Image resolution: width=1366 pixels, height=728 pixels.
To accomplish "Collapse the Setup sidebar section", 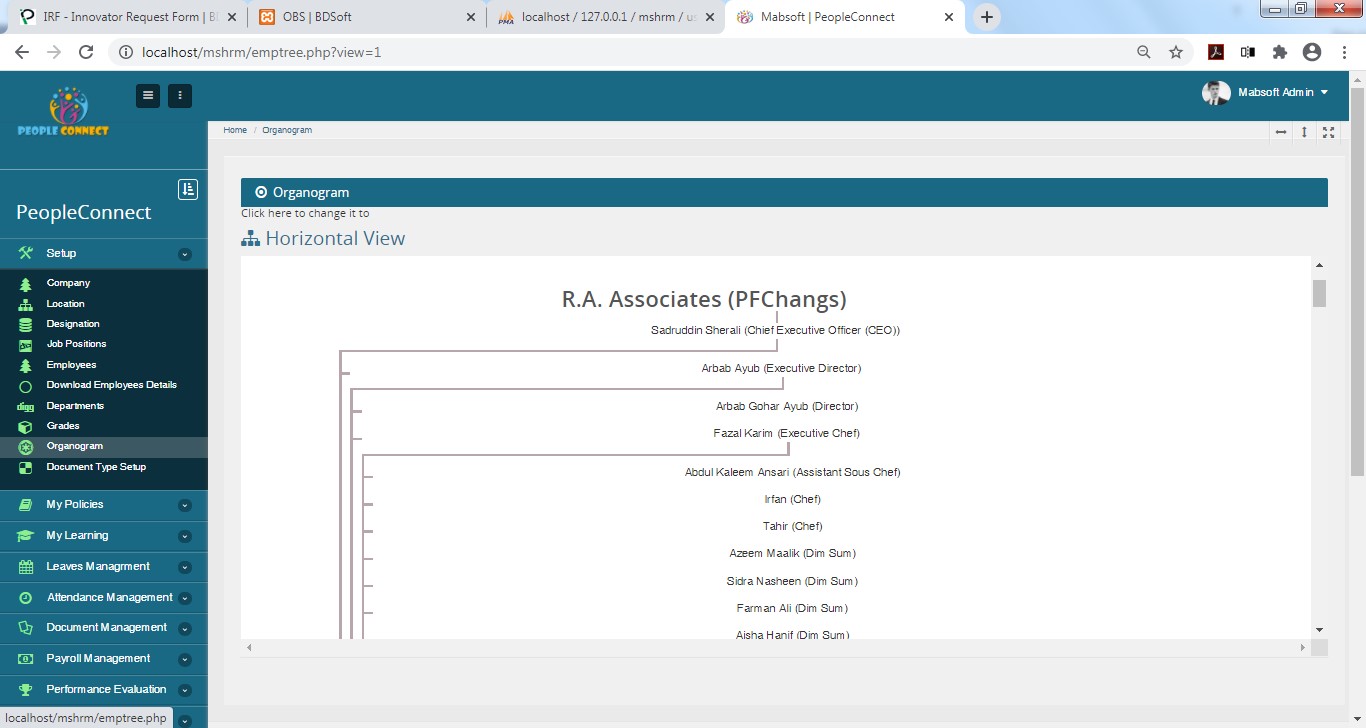I will tap(184, 254).
